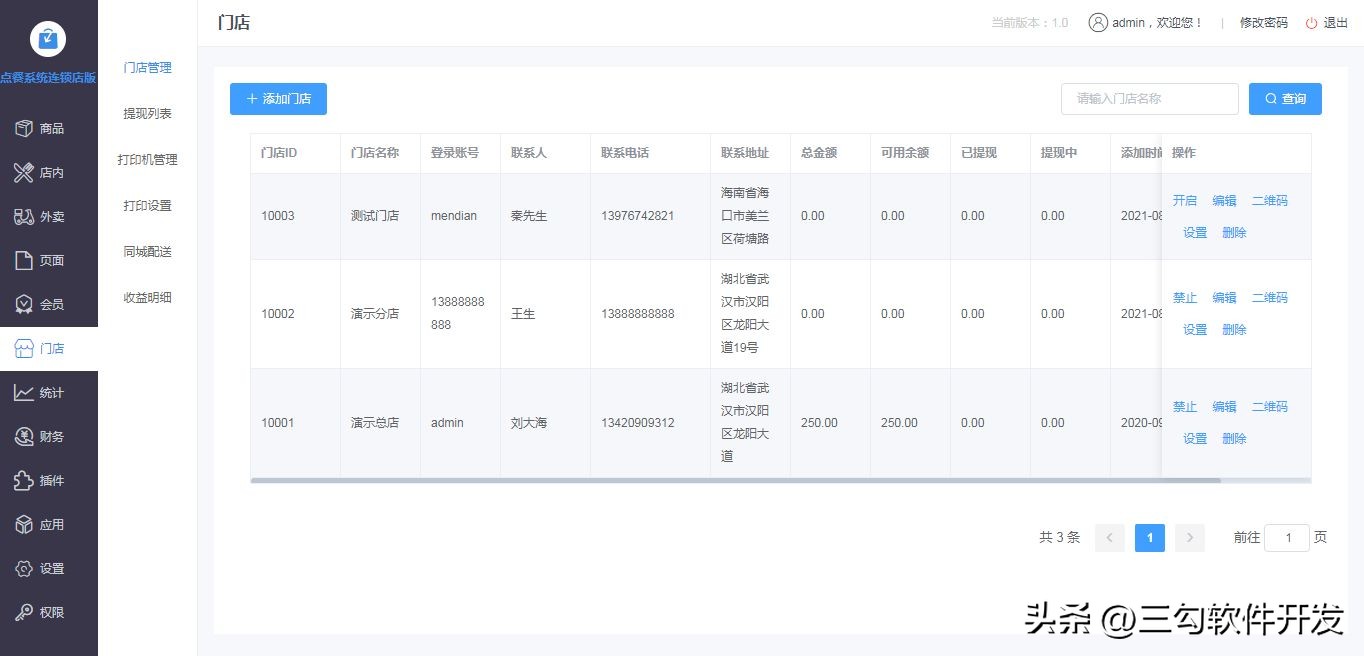This screenshot has width=1364, height=656.
Task: Go to 打印机管理 submenu
Action: tap(148, 159)
